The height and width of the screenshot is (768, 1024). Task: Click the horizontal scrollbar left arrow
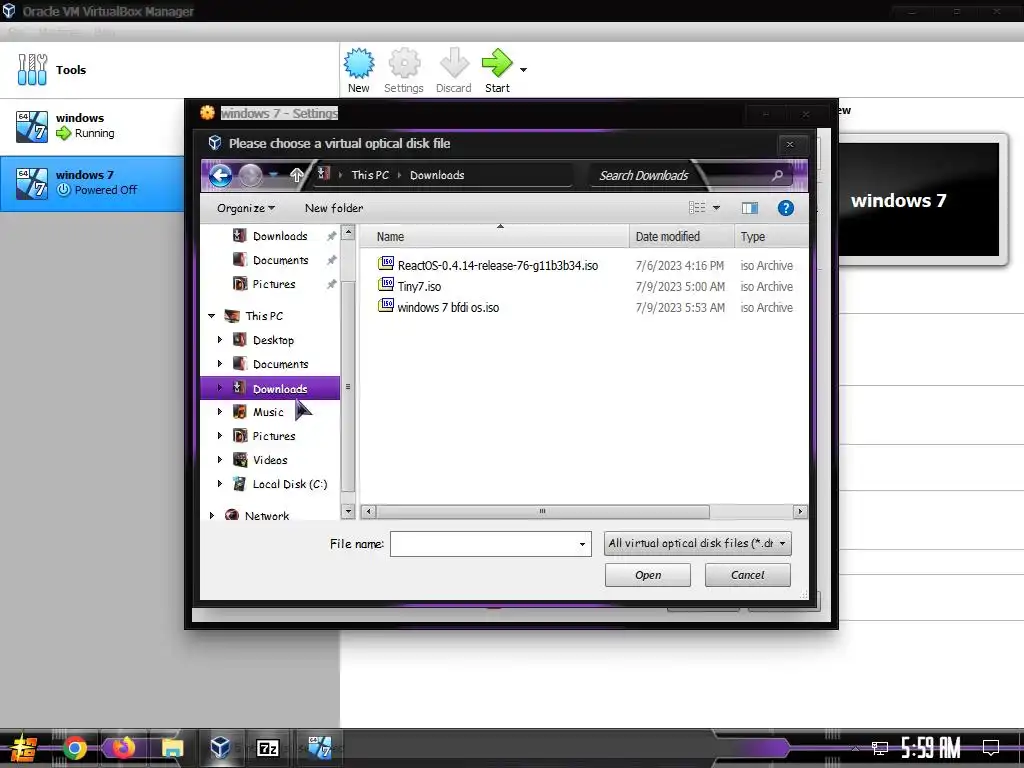[368, 511]
